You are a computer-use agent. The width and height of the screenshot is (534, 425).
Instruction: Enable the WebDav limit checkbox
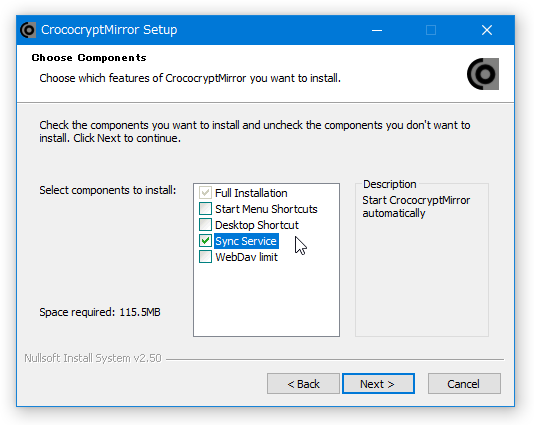tap(205, 257)
